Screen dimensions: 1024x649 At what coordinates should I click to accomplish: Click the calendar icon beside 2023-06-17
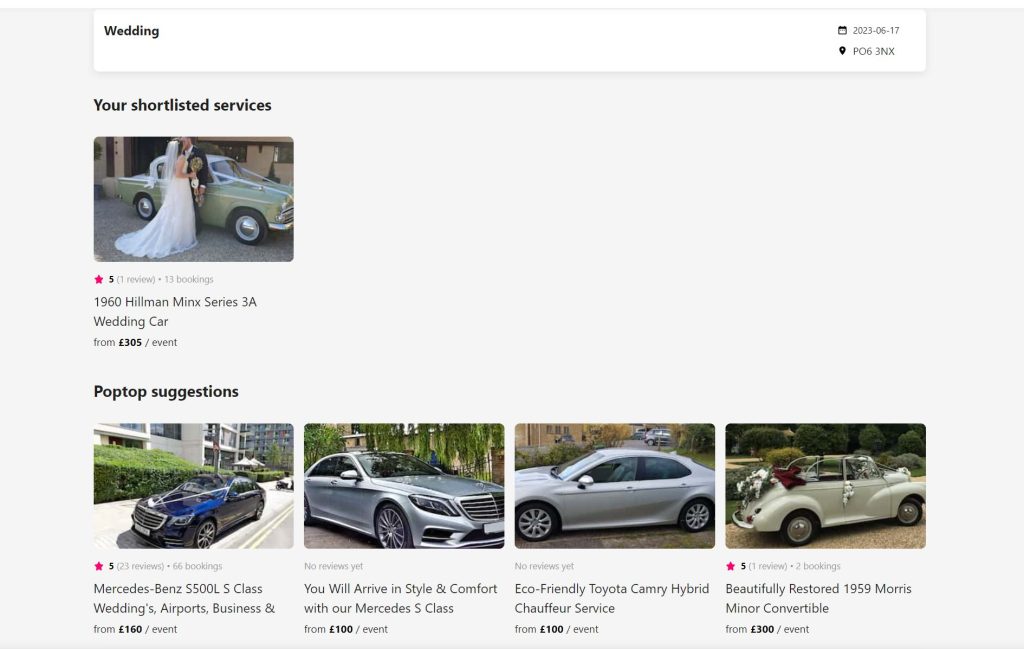click(x=842, y=31)
